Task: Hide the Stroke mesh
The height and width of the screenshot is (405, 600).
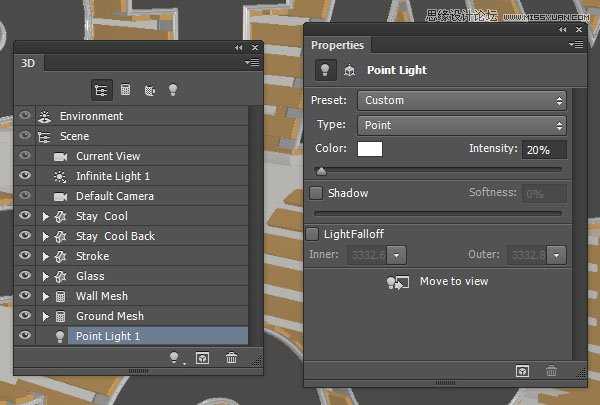Action: tap(25, 255)
